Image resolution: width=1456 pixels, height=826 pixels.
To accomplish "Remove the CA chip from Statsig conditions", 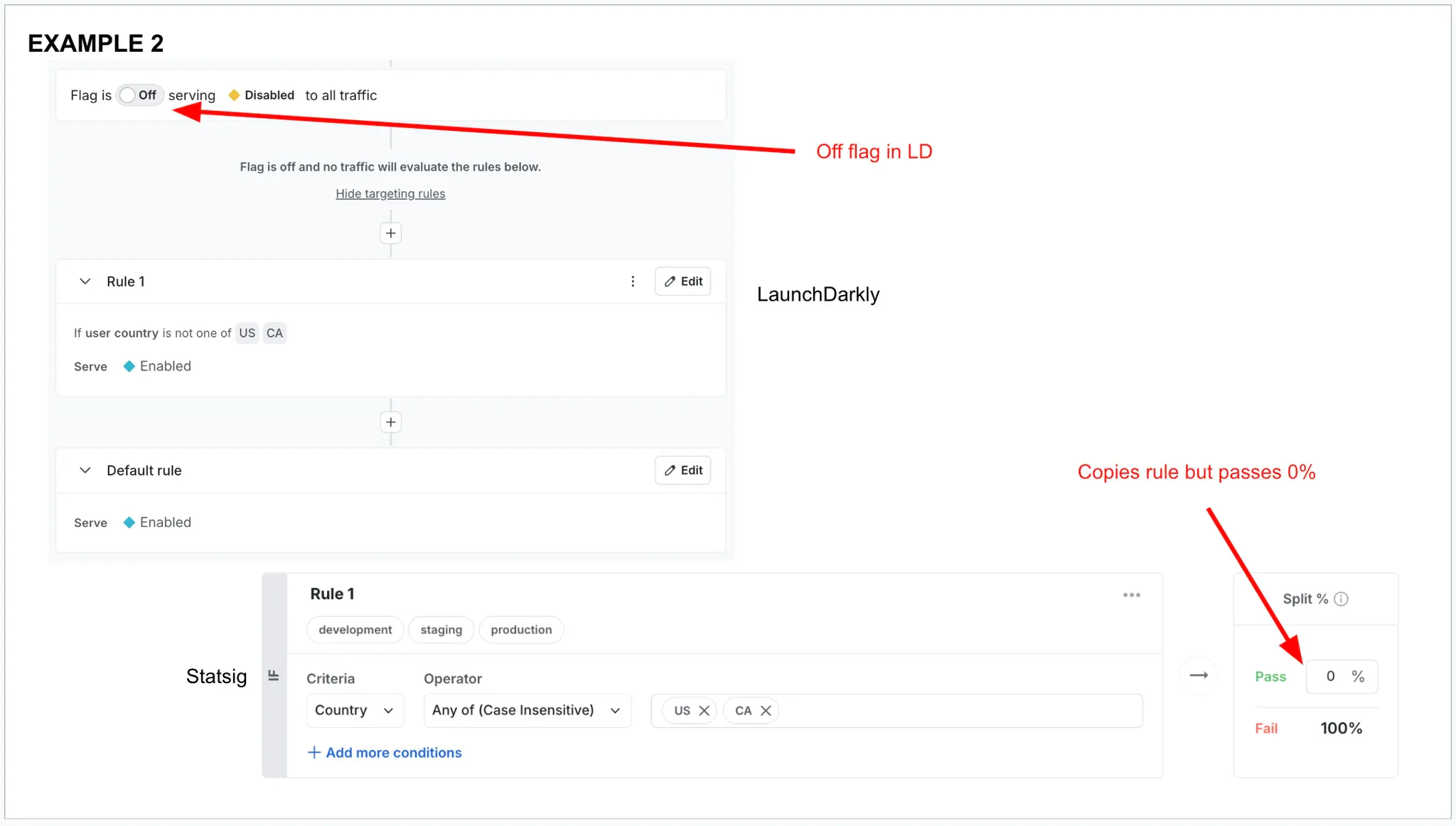I will point(766,710).
